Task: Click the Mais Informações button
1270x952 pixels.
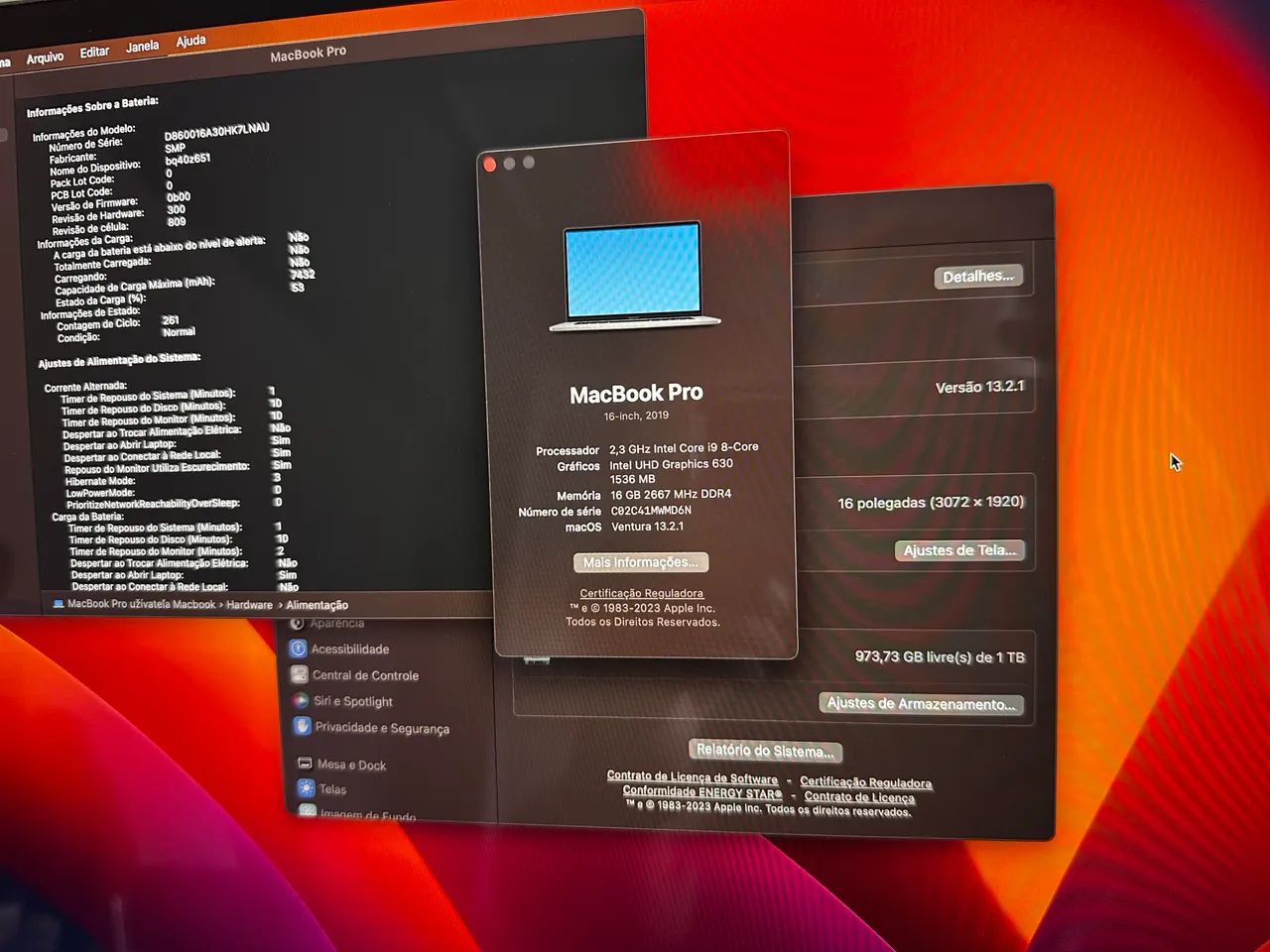Action: [x=640, y=562]
